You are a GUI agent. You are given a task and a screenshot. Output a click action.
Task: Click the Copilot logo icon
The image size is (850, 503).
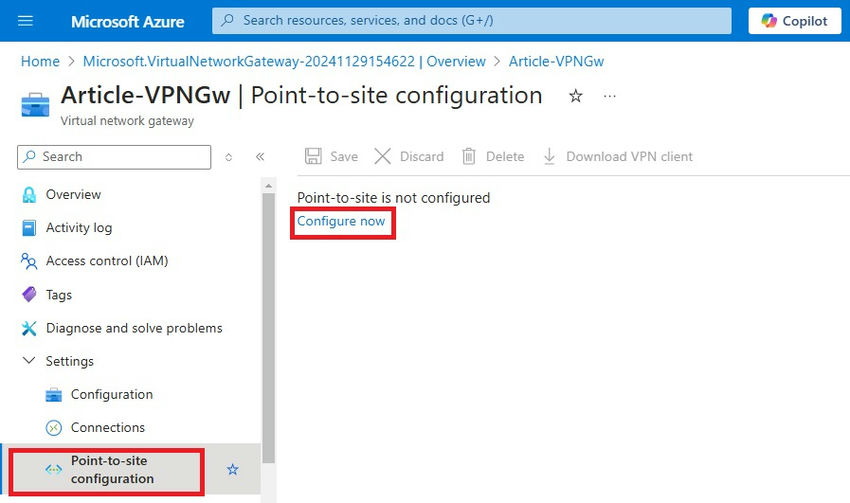(769, 21)
